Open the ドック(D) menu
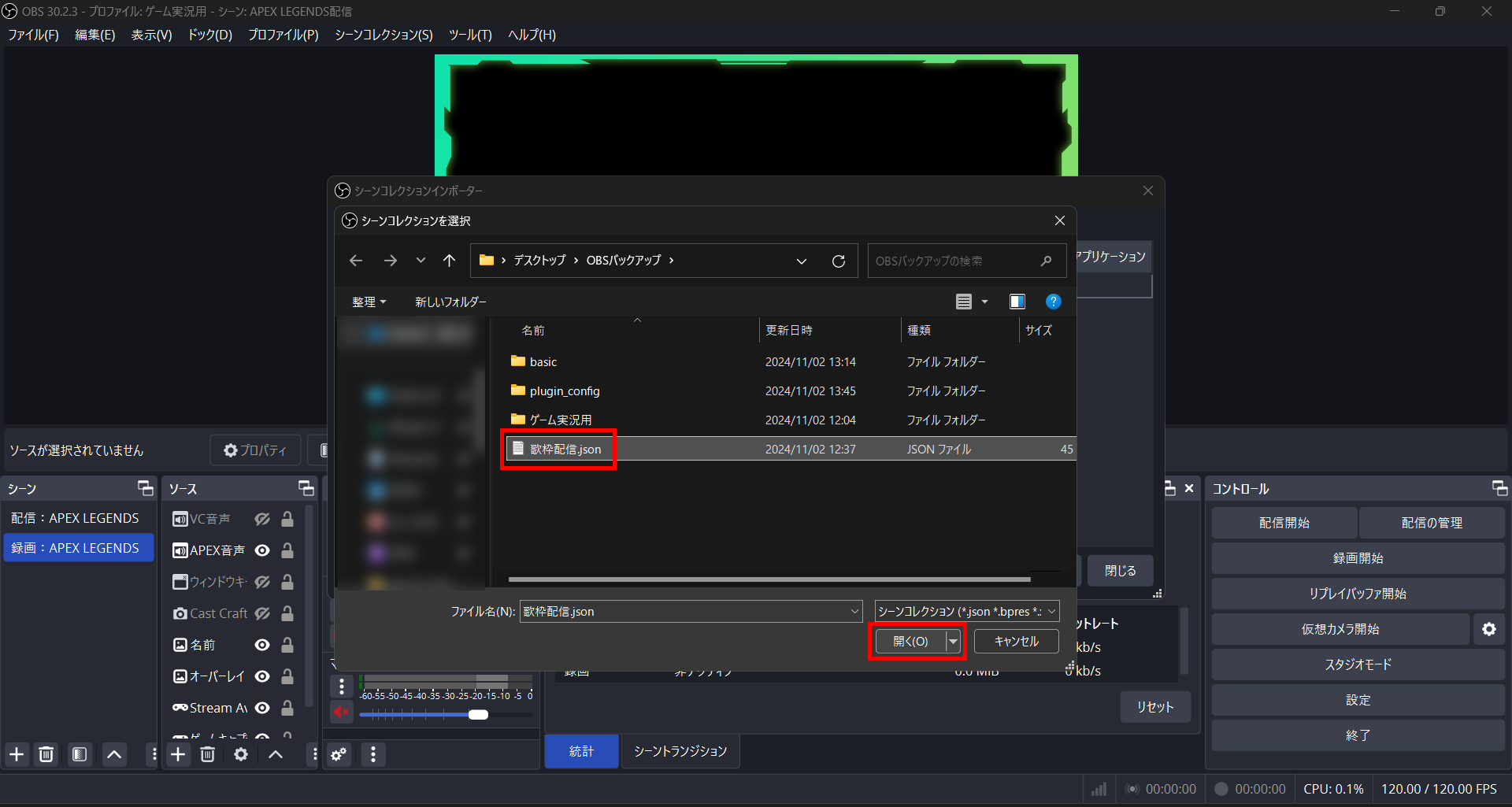 click(x=209, y=35)
